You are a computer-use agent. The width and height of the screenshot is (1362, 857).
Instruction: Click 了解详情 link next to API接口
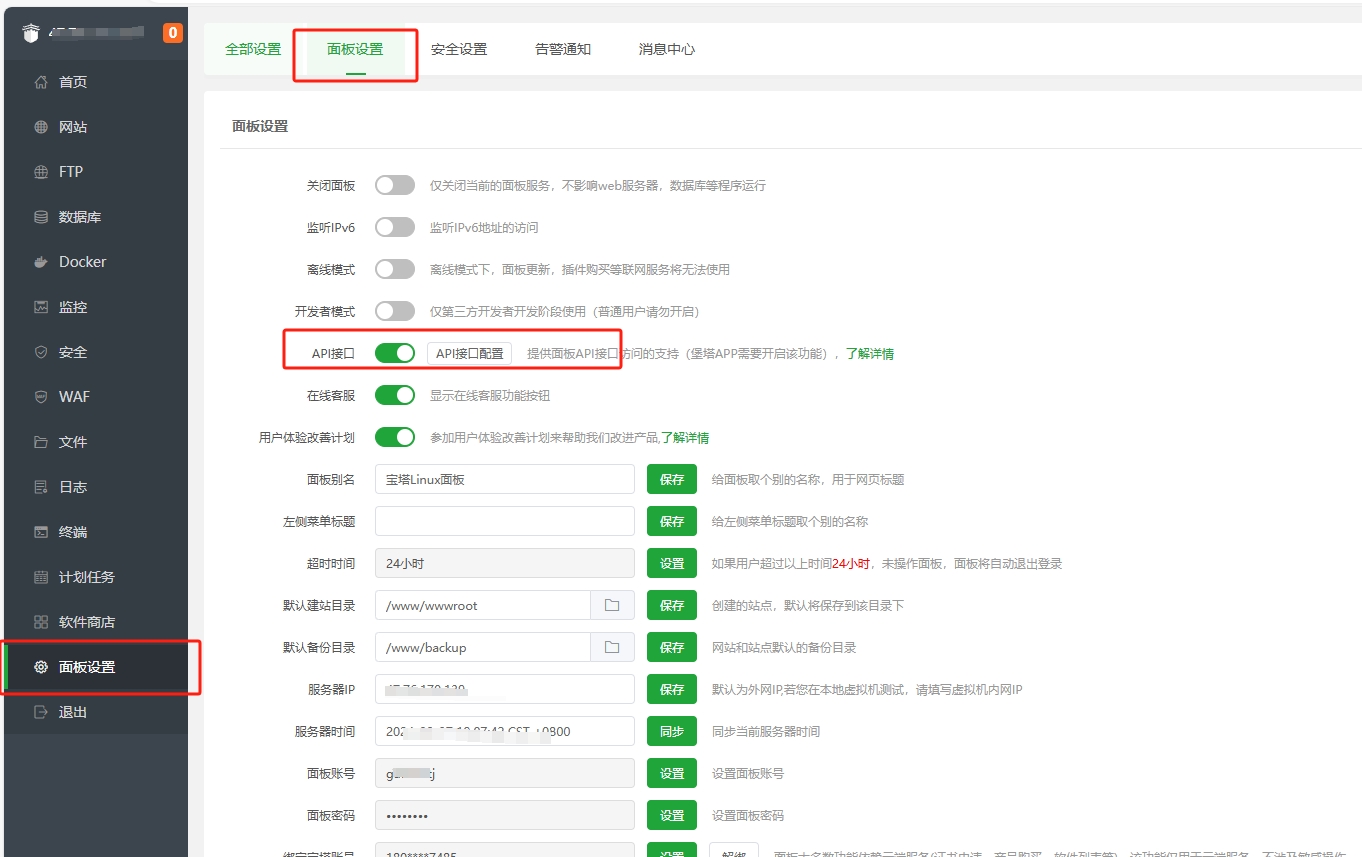click(x=870, y=354)
